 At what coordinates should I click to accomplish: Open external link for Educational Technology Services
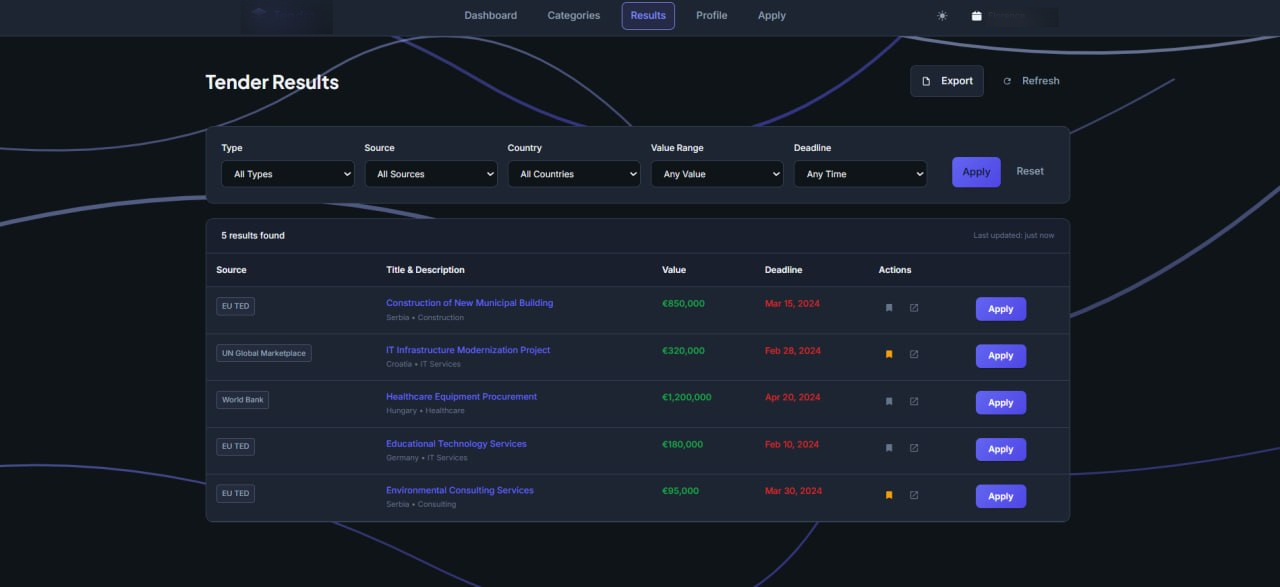coord(914,448)
